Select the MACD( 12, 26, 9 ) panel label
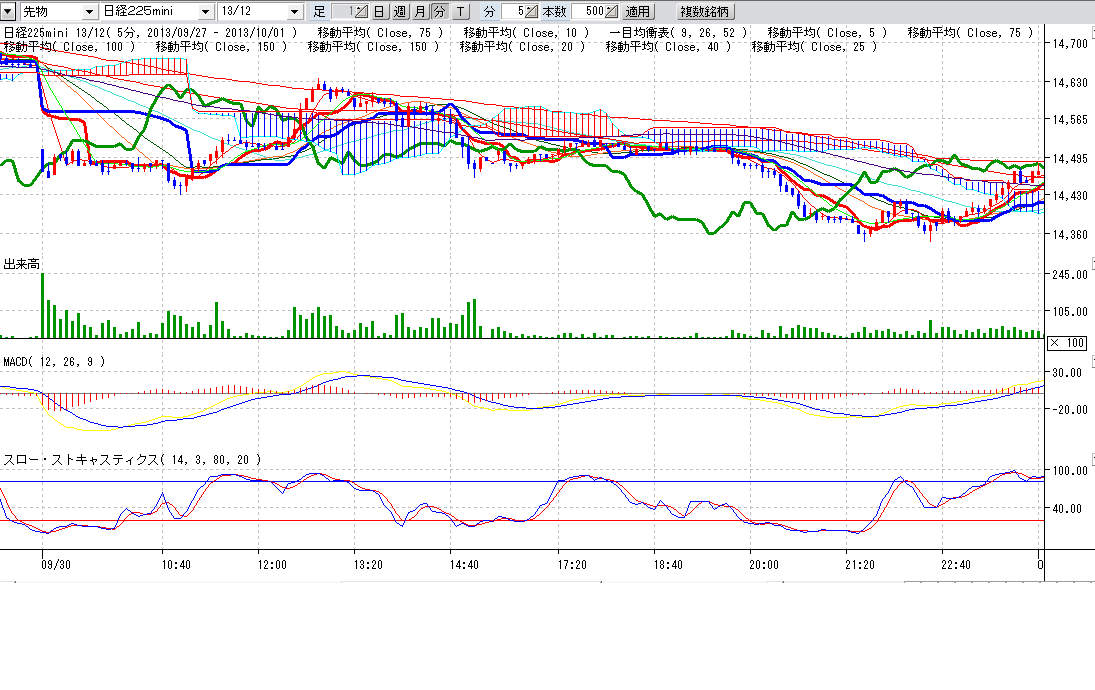Screen dimensions: 1095x690 (x=54, y=361)
